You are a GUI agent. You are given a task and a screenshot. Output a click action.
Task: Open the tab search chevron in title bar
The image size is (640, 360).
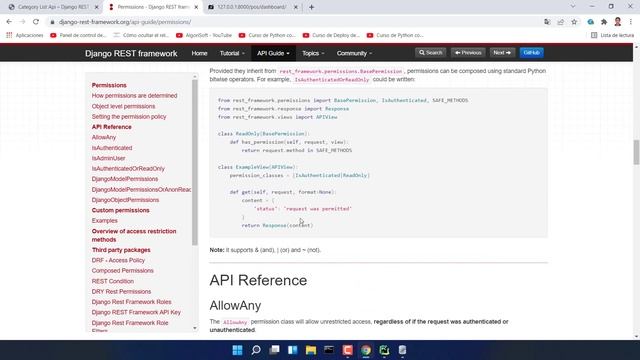573,7
